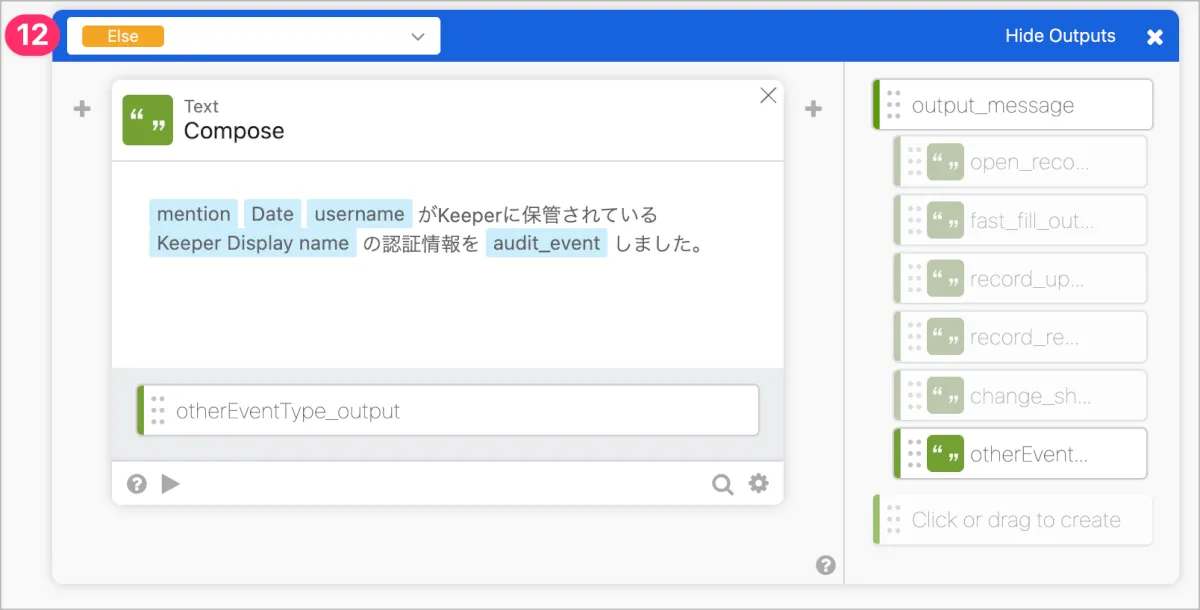The width and height of the screenshot is (1200, 610).
Task: Click the Keeper Display name token
Action: pyautogui.click(x=253, y=243)
